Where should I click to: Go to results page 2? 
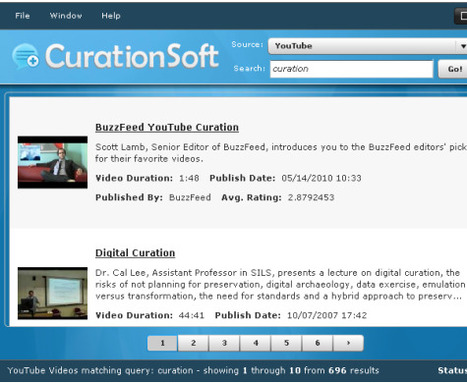[x=193, y=343]
